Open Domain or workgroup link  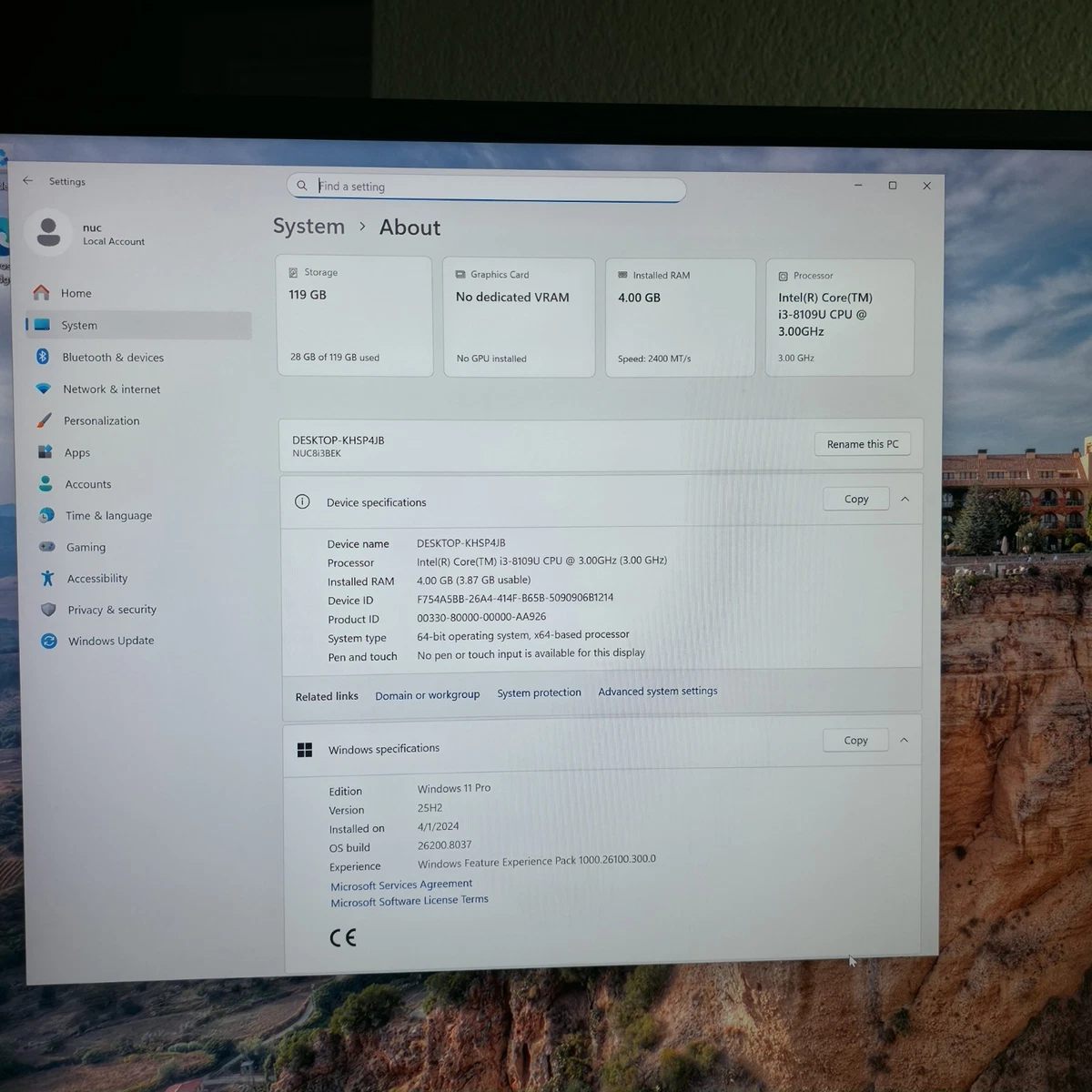tap(427, 695)
